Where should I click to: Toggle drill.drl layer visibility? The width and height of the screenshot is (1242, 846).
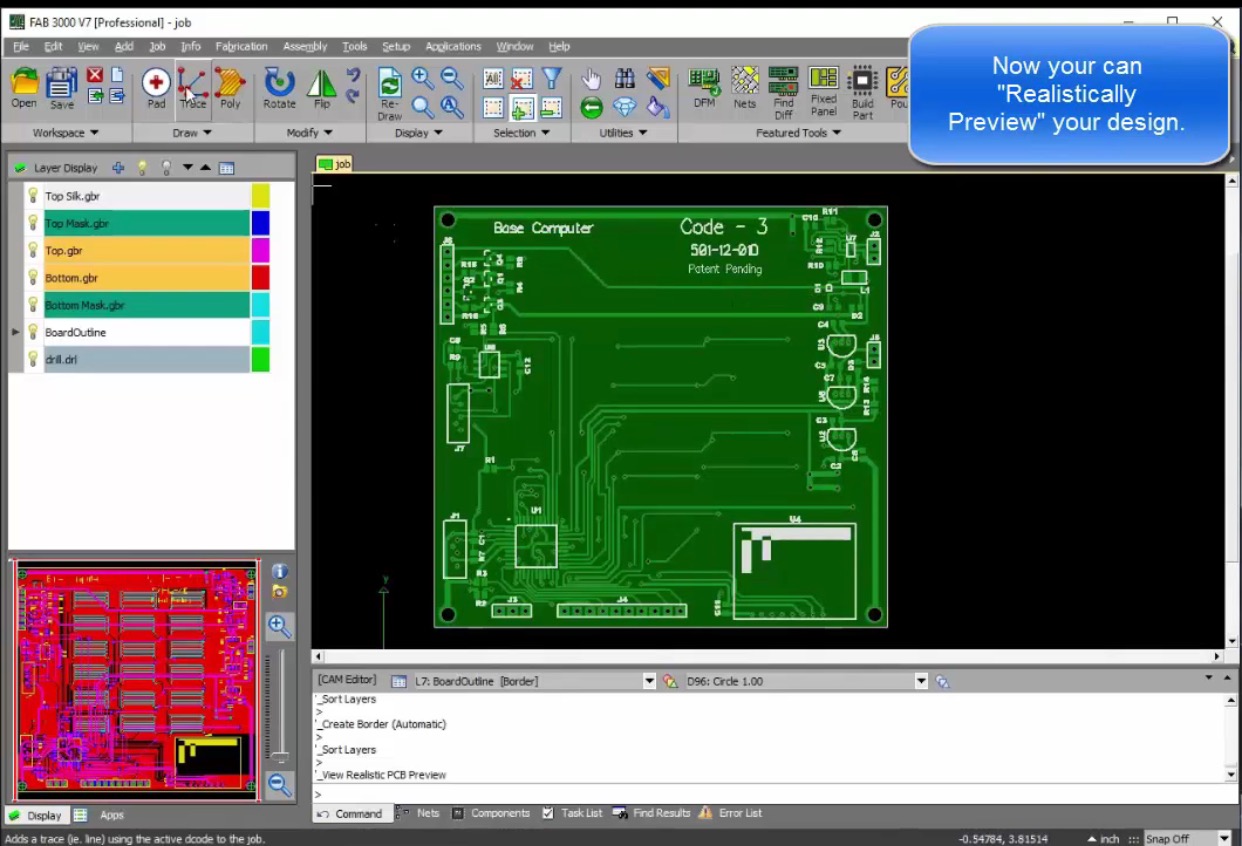click(x=32, y=359)
